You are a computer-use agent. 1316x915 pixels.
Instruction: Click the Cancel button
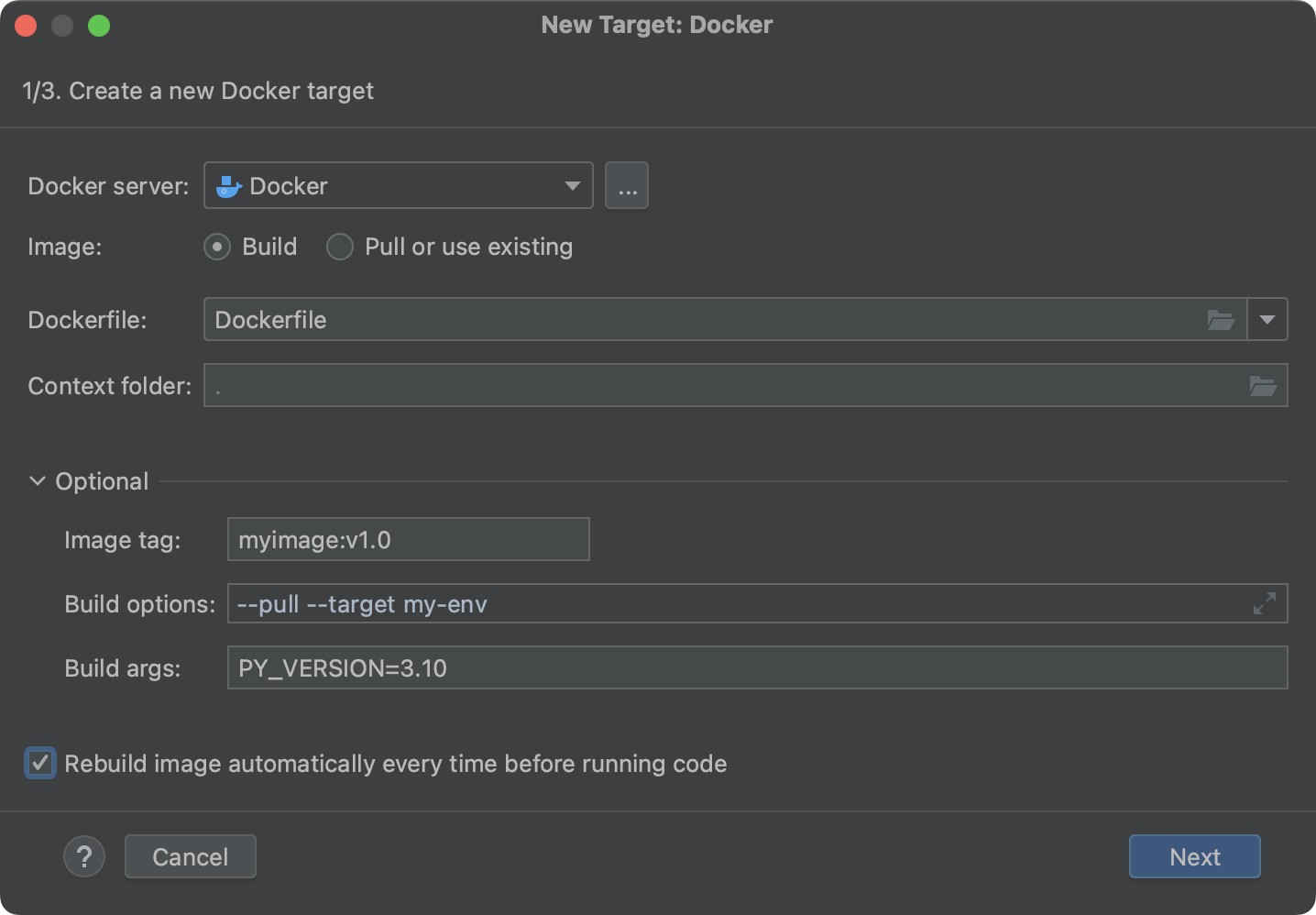[x=190, y=857]
